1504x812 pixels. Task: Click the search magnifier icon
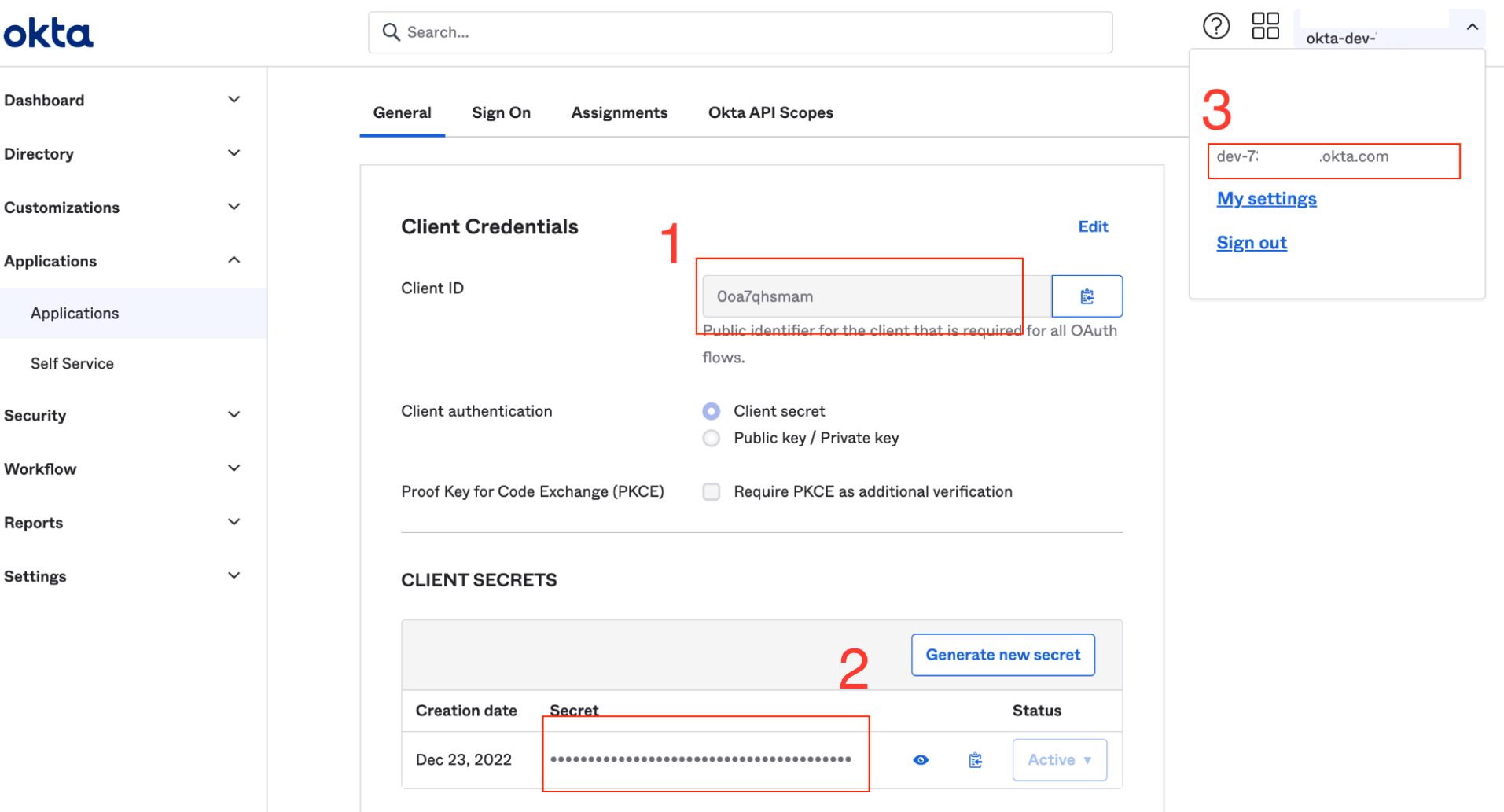391,32
